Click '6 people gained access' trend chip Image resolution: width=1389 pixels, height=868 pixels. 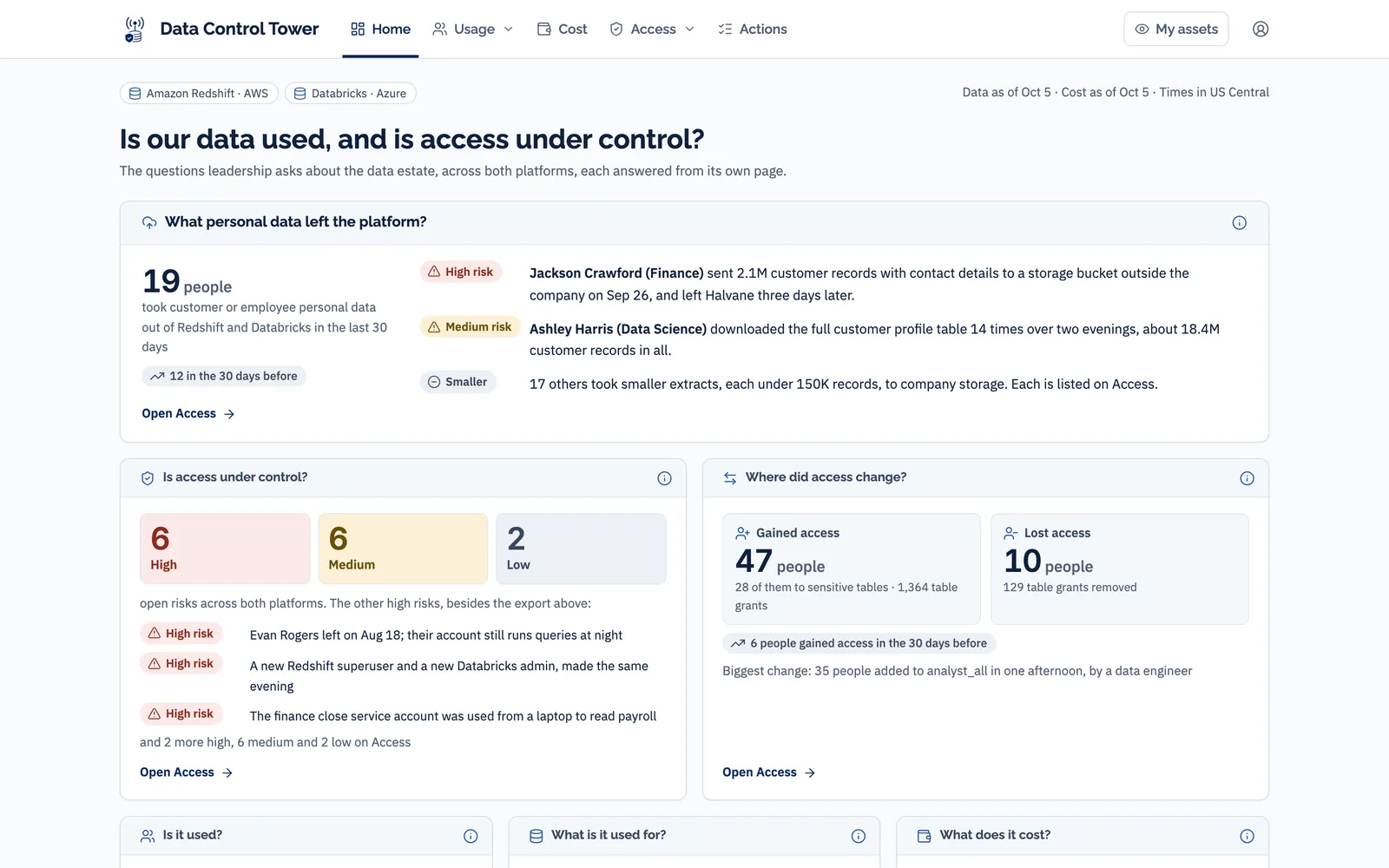click(x=859, y=644)
